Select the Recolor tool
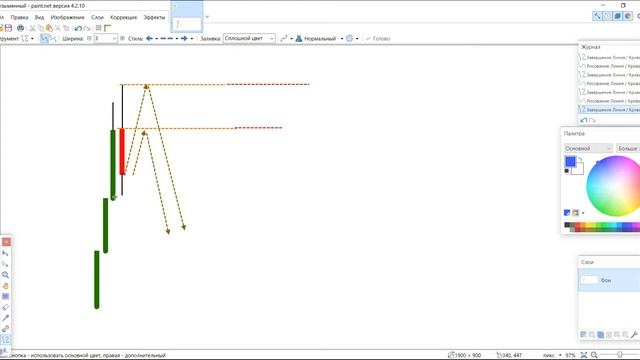 5,329
